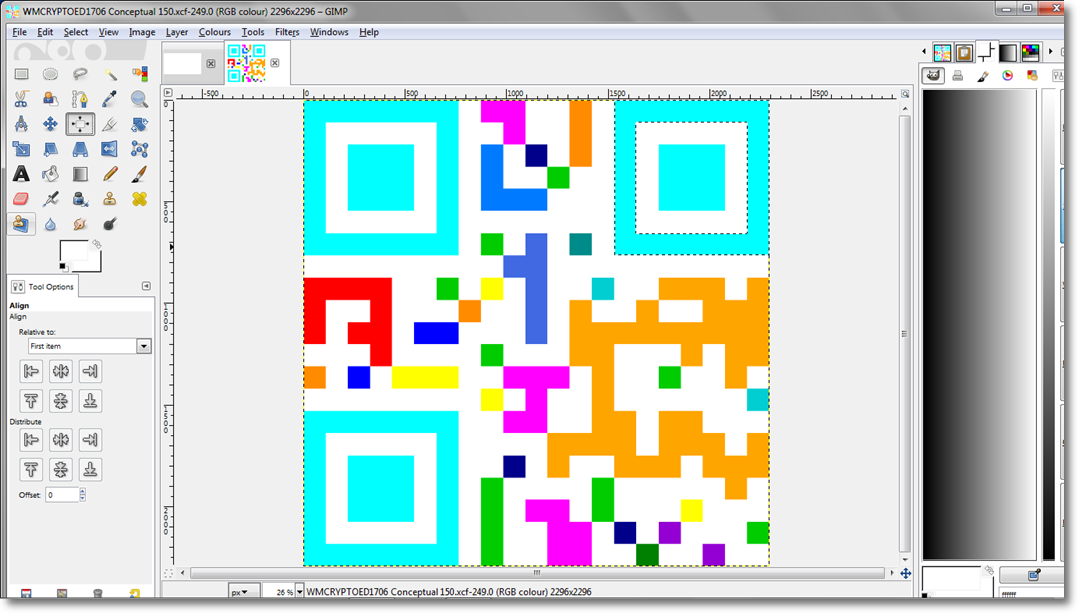Image resolution: width=1080 pixels, height=615 pixels.
Task: Select the Foreground Select tool
Action: tap(50, 99)
